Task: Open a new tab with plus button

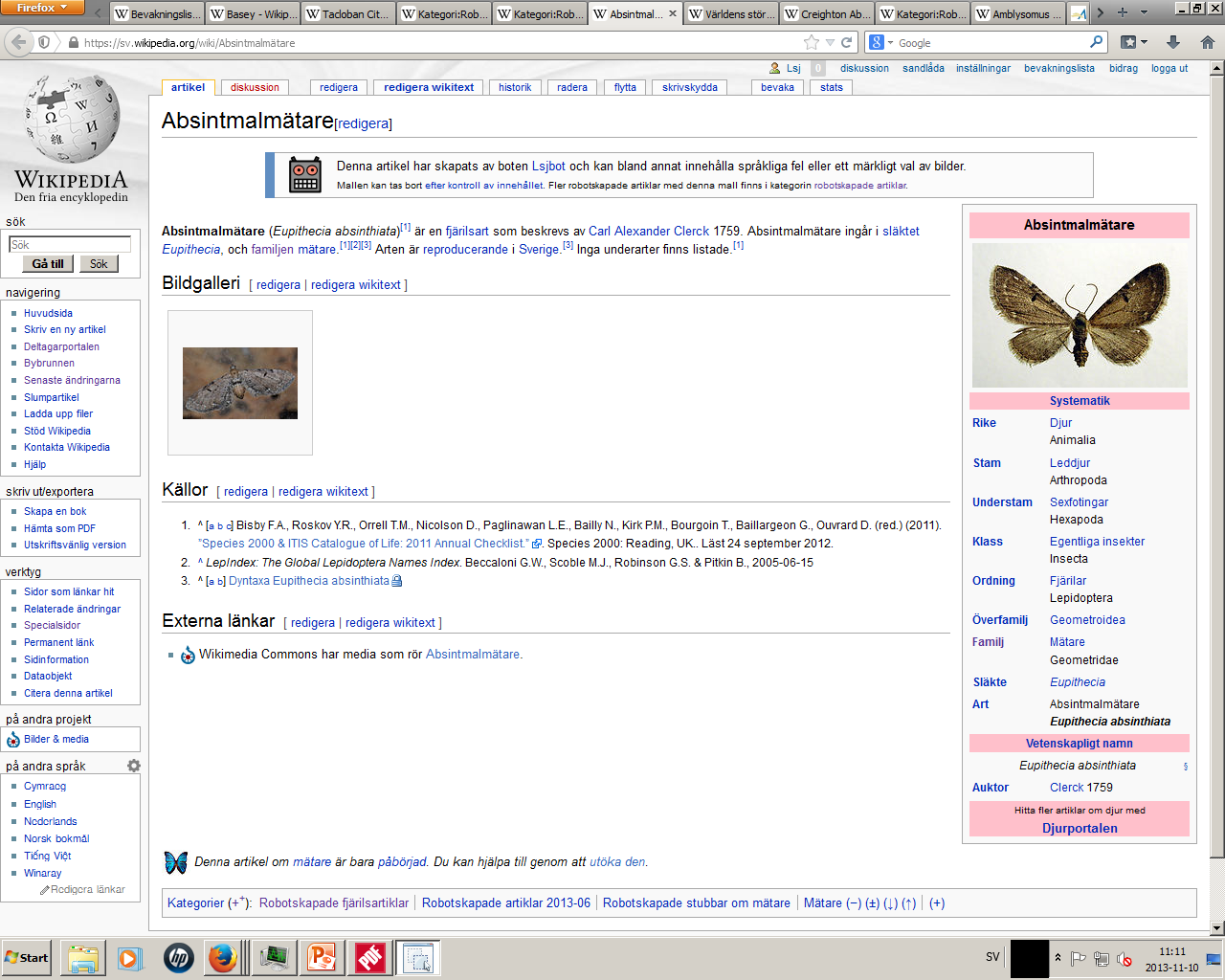Action: click(1123, 12)
